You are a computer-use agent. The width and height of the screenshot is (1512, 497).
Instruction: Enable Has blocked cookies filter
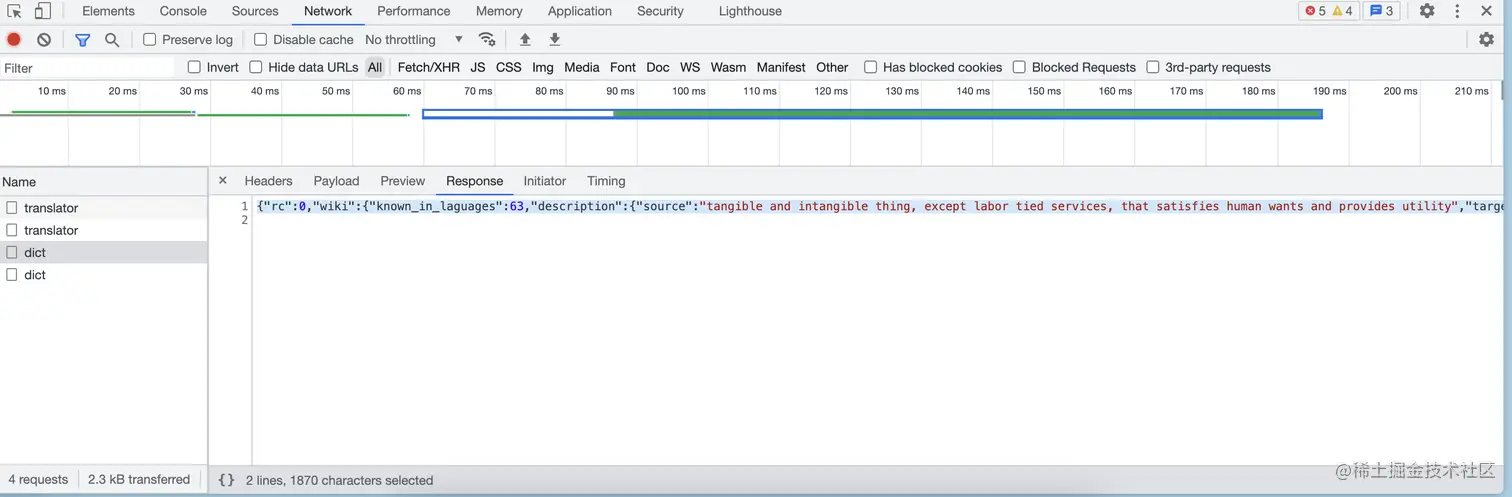coord(871,67)
